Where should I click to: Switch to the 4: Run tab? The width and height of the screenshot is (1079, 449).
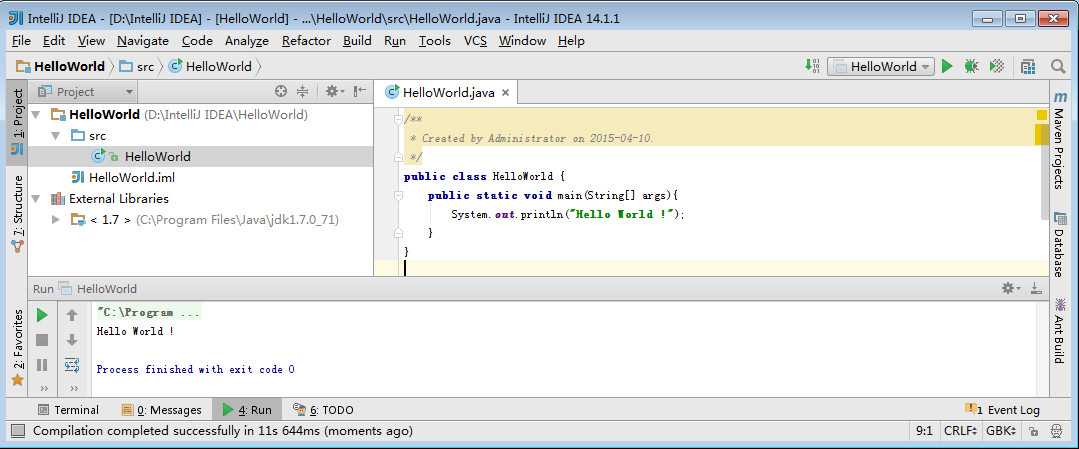coord(246,410)
